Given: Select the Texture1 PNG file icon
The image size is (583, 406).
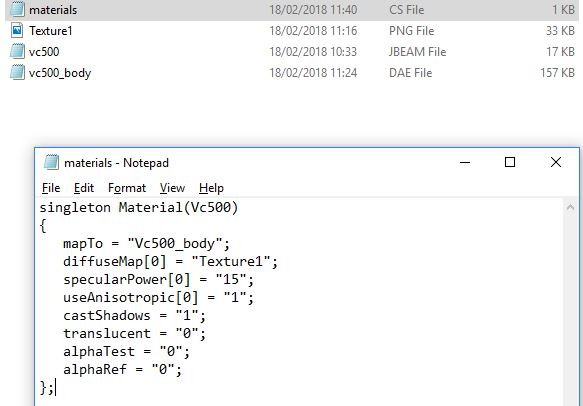Looking at the screenshot, I should (17, 30).
